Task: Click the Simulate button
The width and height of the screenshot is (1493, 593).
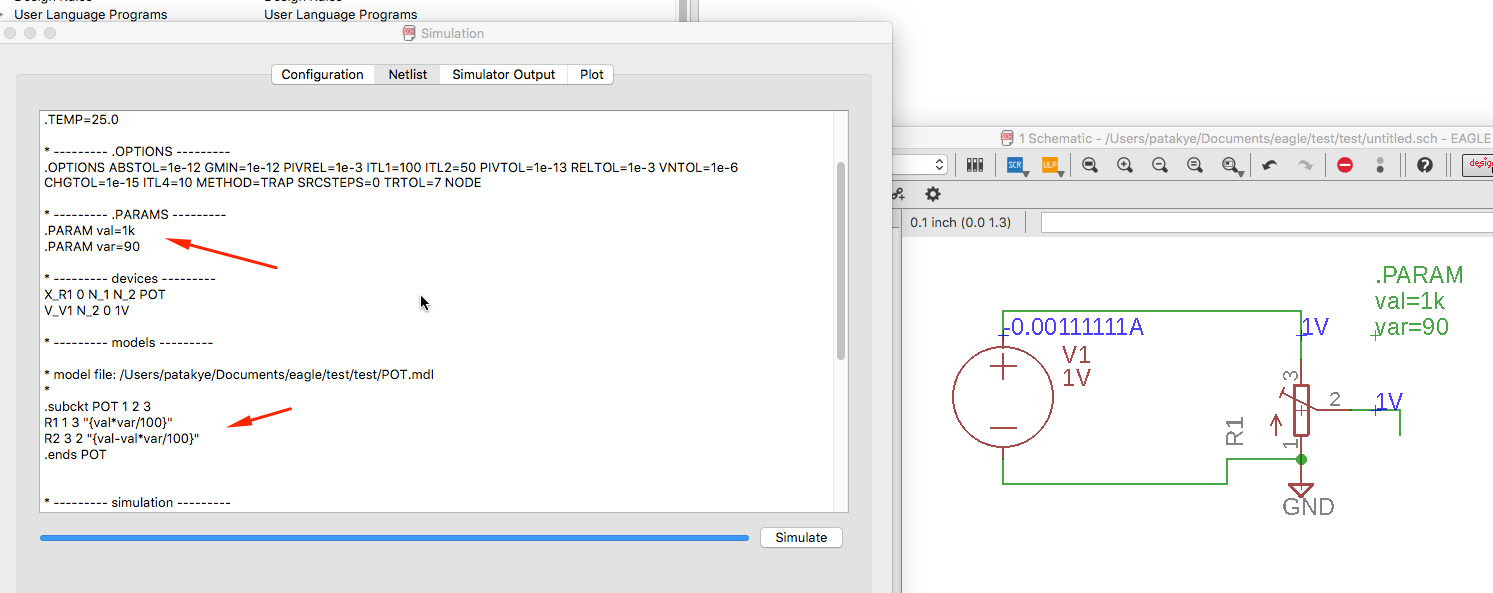Action: click(x=801, y=537)
